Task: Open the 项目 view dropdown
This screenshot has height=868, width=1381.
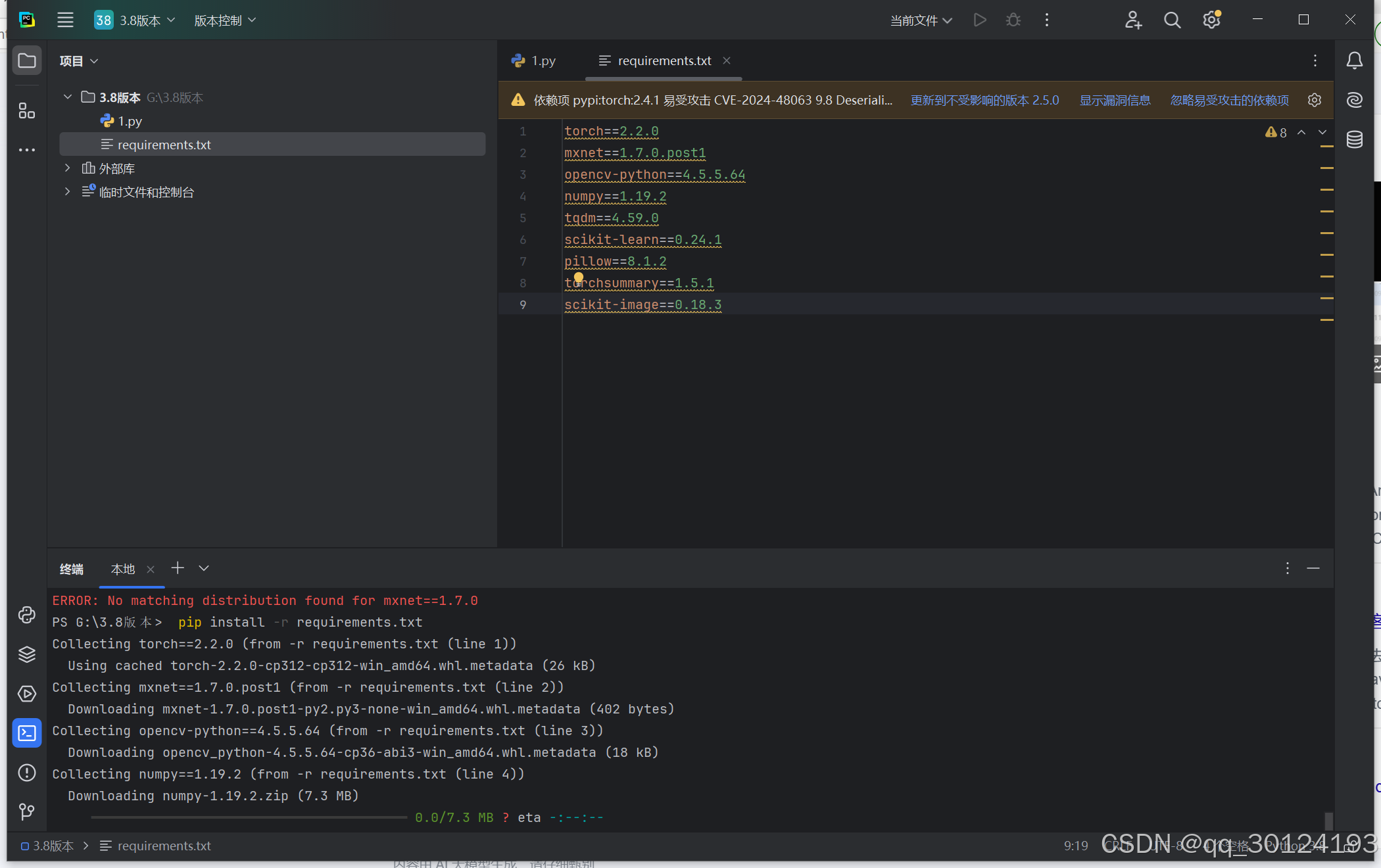Action: tap(79, 61)
